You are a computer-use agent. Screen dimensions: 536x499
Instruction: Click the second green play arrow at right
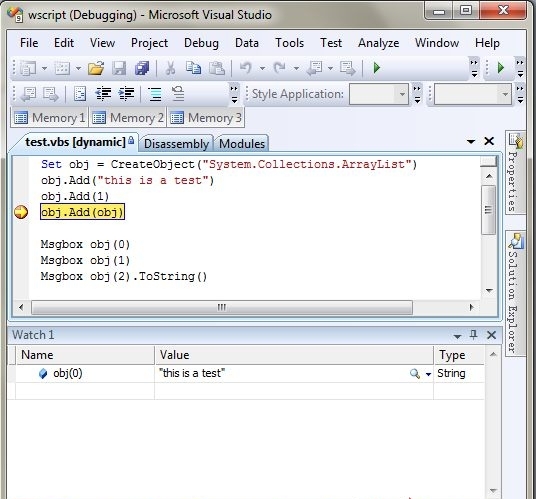click(501, 68)
